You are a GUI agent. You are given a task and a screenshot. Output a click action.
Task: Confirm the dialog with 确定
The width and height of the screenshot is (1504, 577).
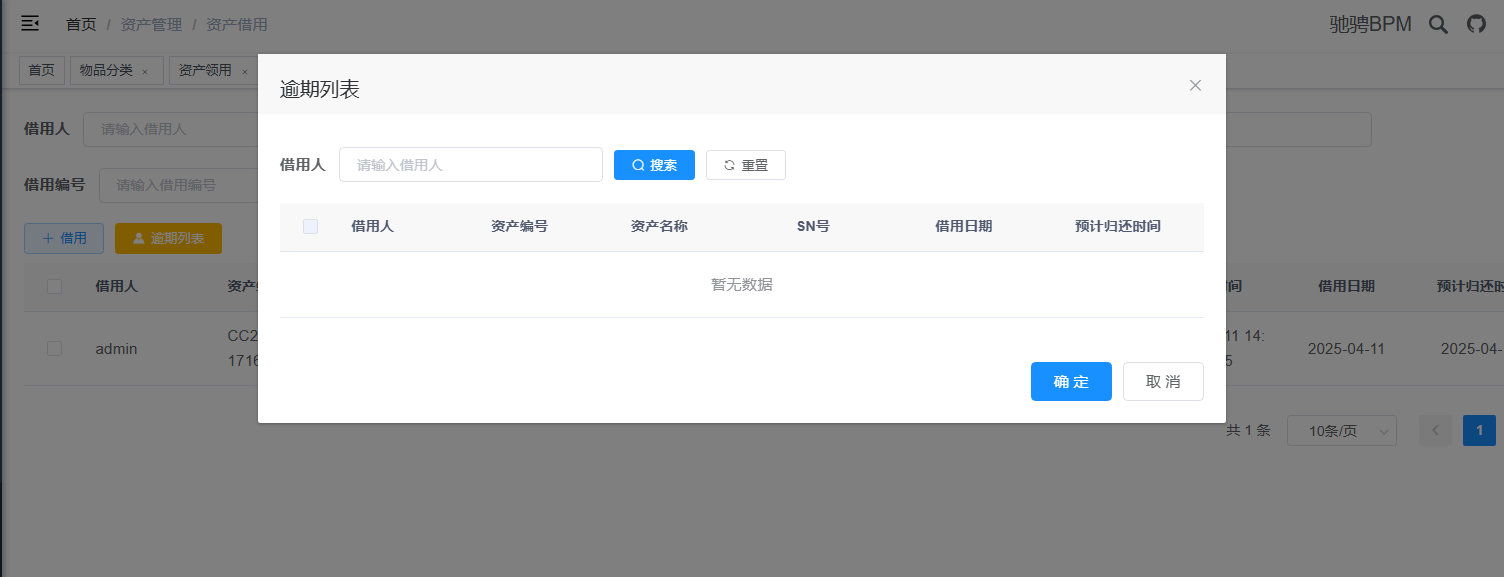pyautogui.click(x=1071, y=381)
